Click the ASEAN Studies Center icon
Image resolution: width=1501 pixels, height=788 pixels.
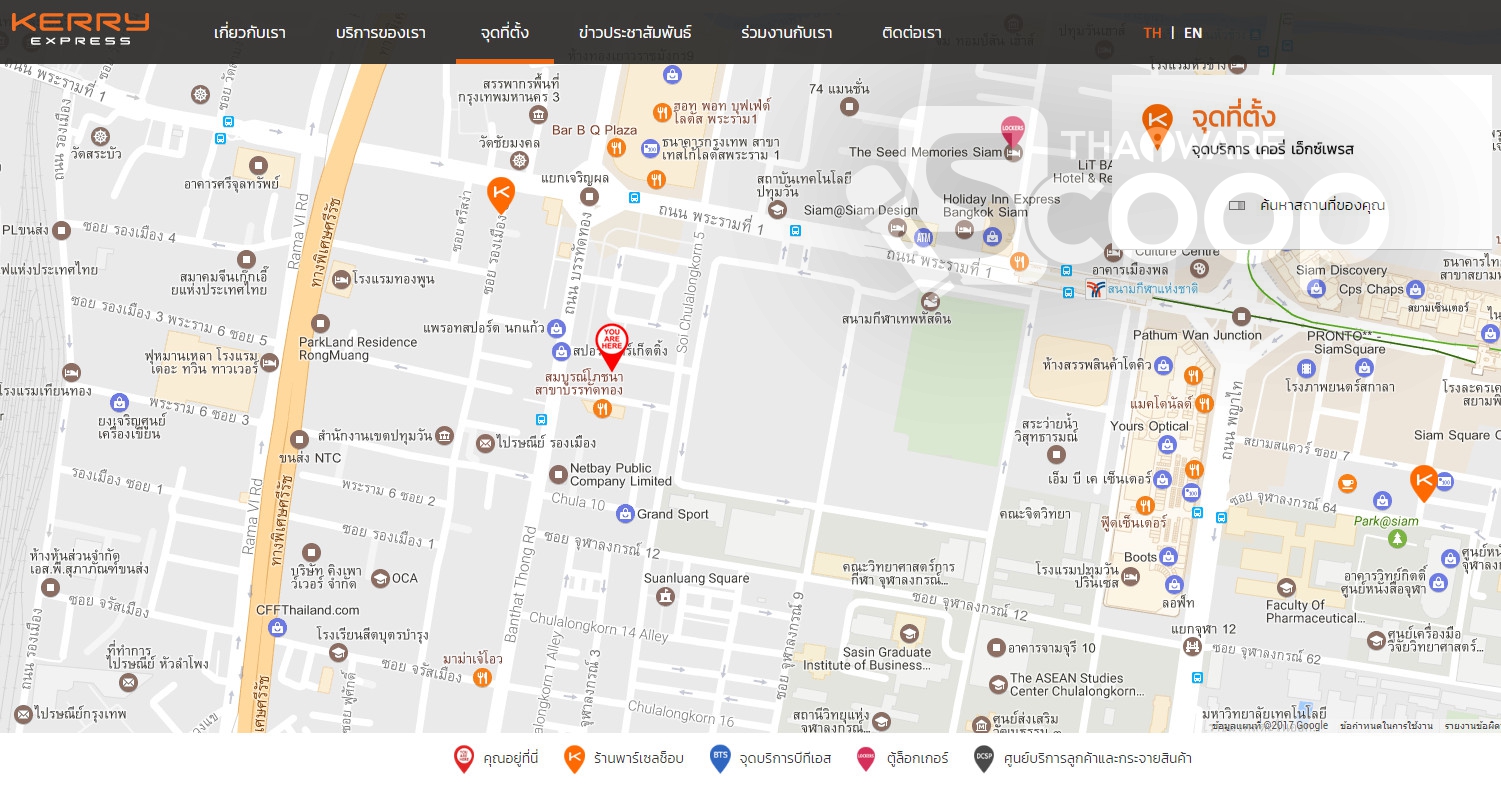pyautogui.click(x=998, y=684)
